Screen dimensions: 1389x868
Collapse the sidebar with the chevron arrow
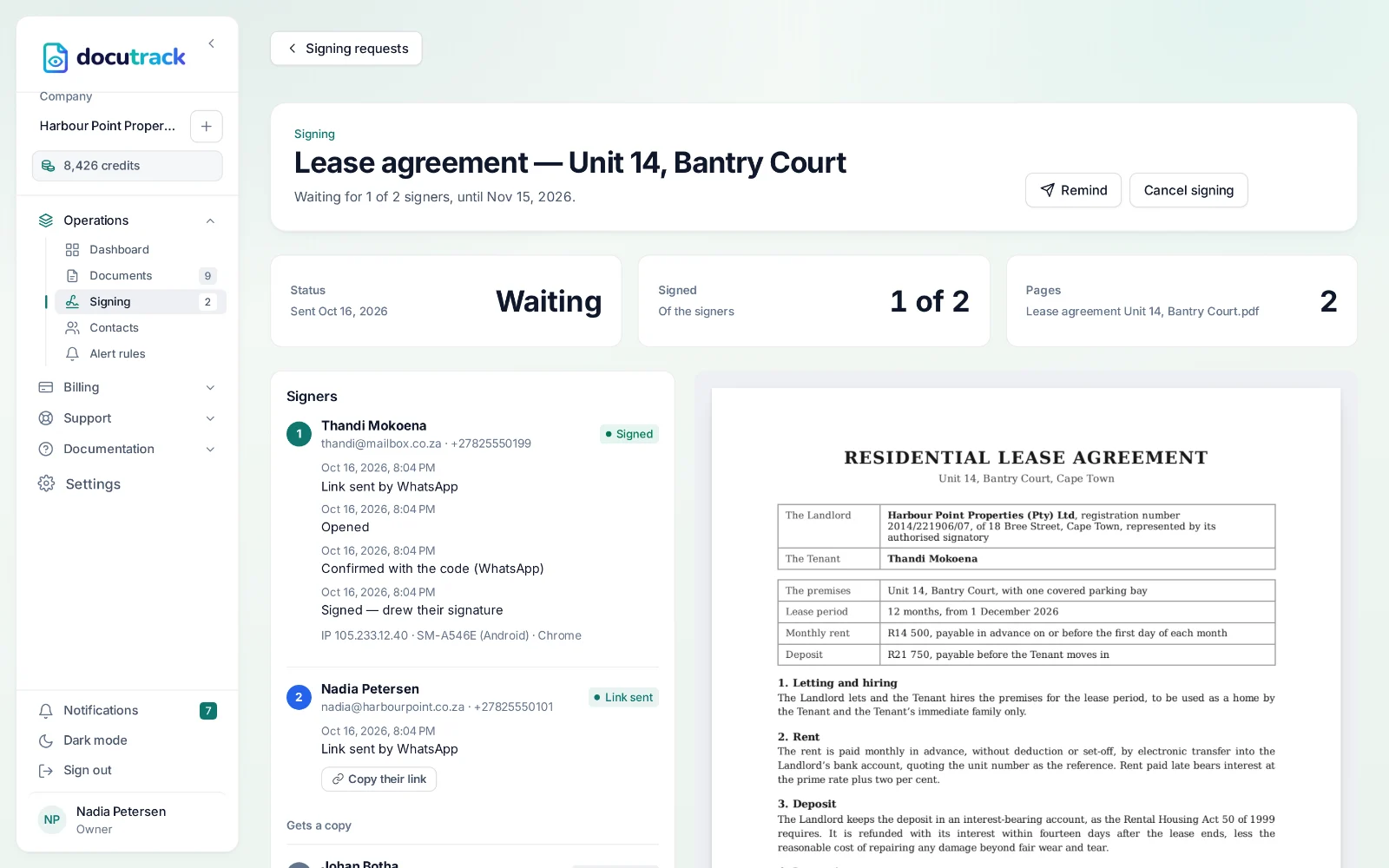coord(211,43)
